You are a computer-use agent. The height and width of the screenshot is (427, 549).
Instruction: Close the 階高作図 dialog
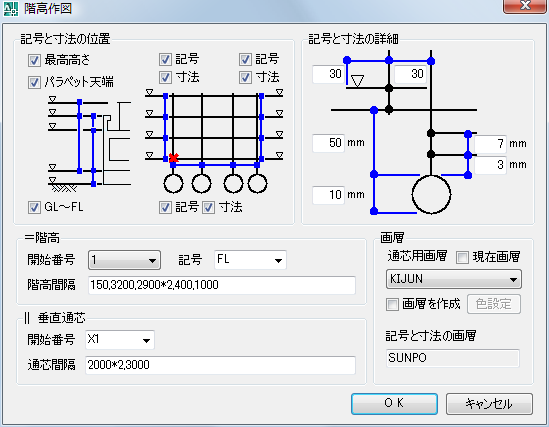(525, 6)
